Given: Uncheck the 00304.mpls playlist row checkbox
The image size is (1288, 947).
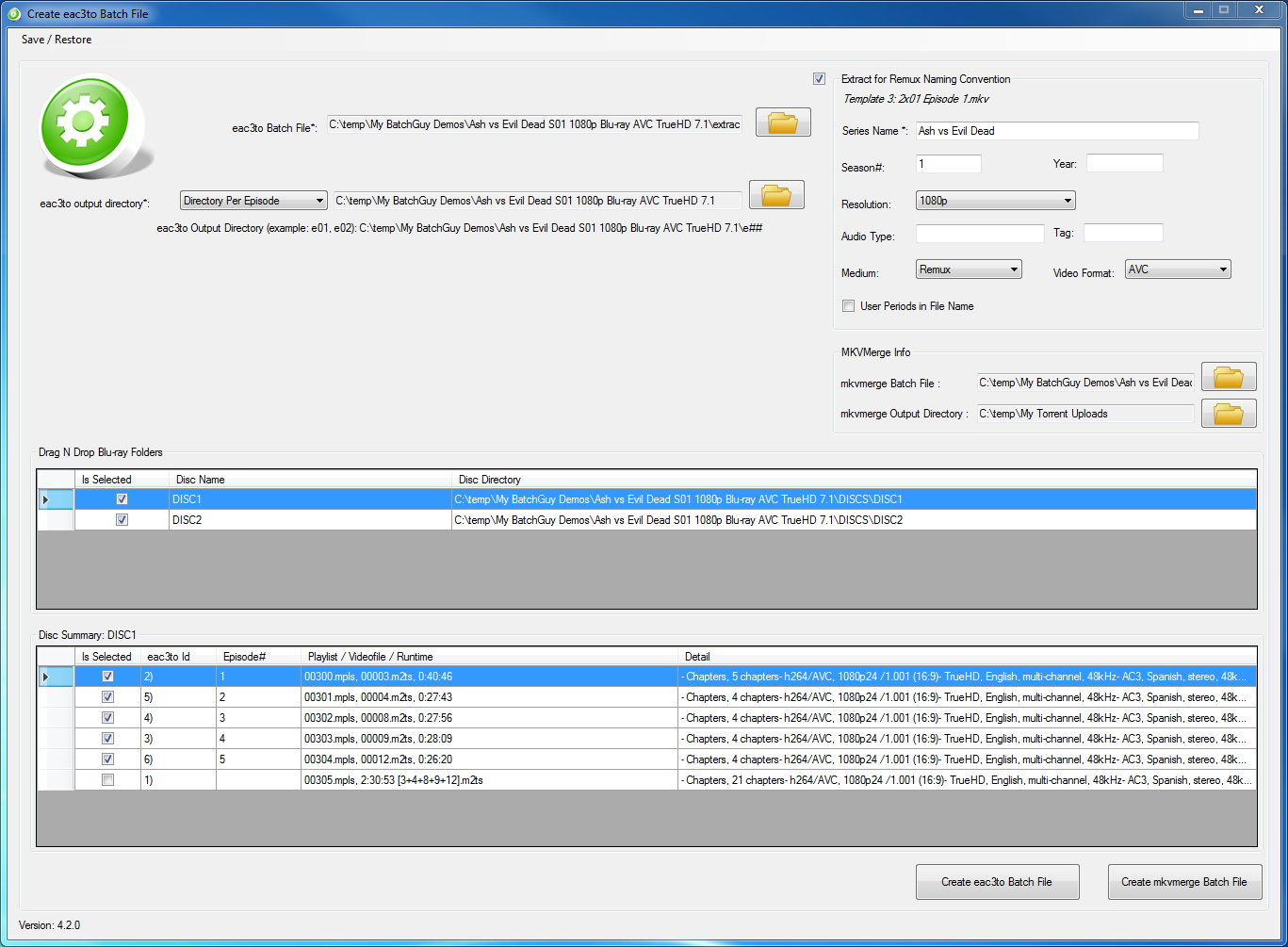Looking at the screenshot, I should click(x=107, y=759).
